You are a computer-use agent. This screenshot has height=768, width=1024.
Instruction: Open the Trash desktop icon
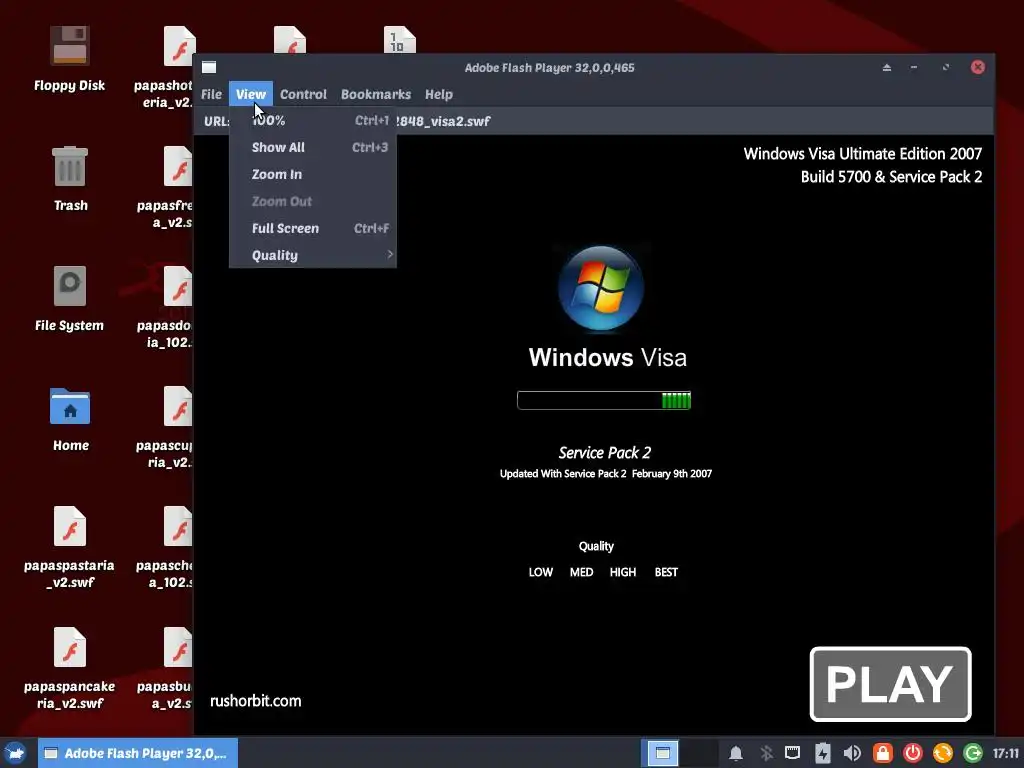pos(69,166)
